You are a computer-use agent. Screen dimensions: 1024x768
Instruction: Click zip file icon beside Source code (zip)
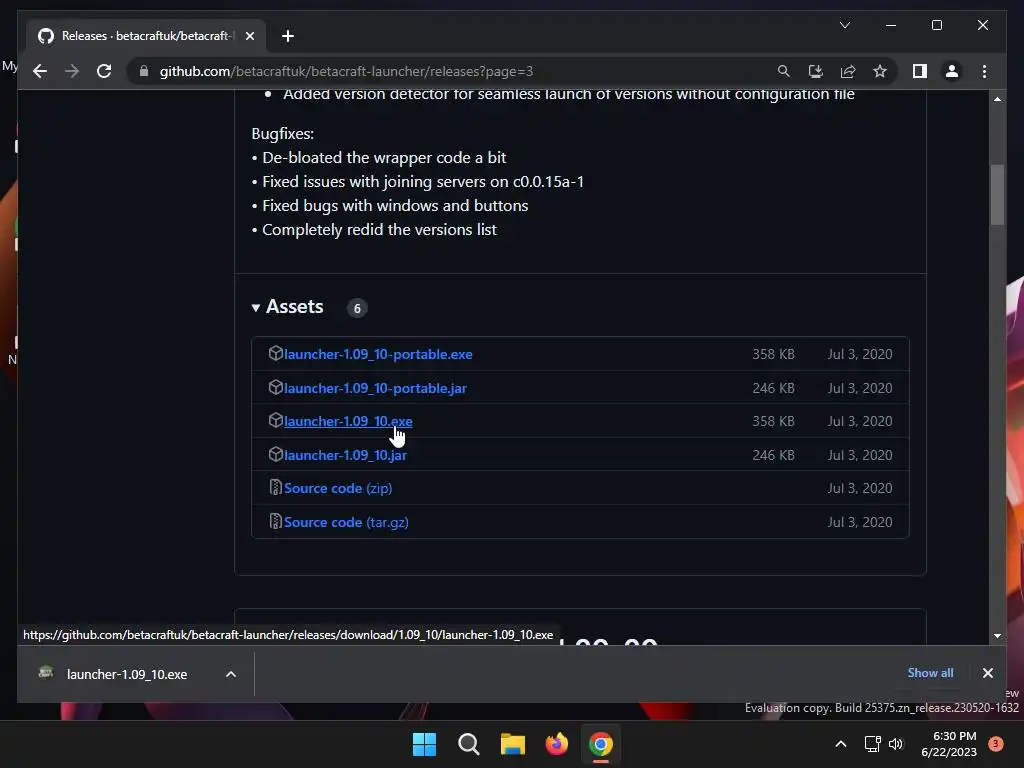coord(276,488)
